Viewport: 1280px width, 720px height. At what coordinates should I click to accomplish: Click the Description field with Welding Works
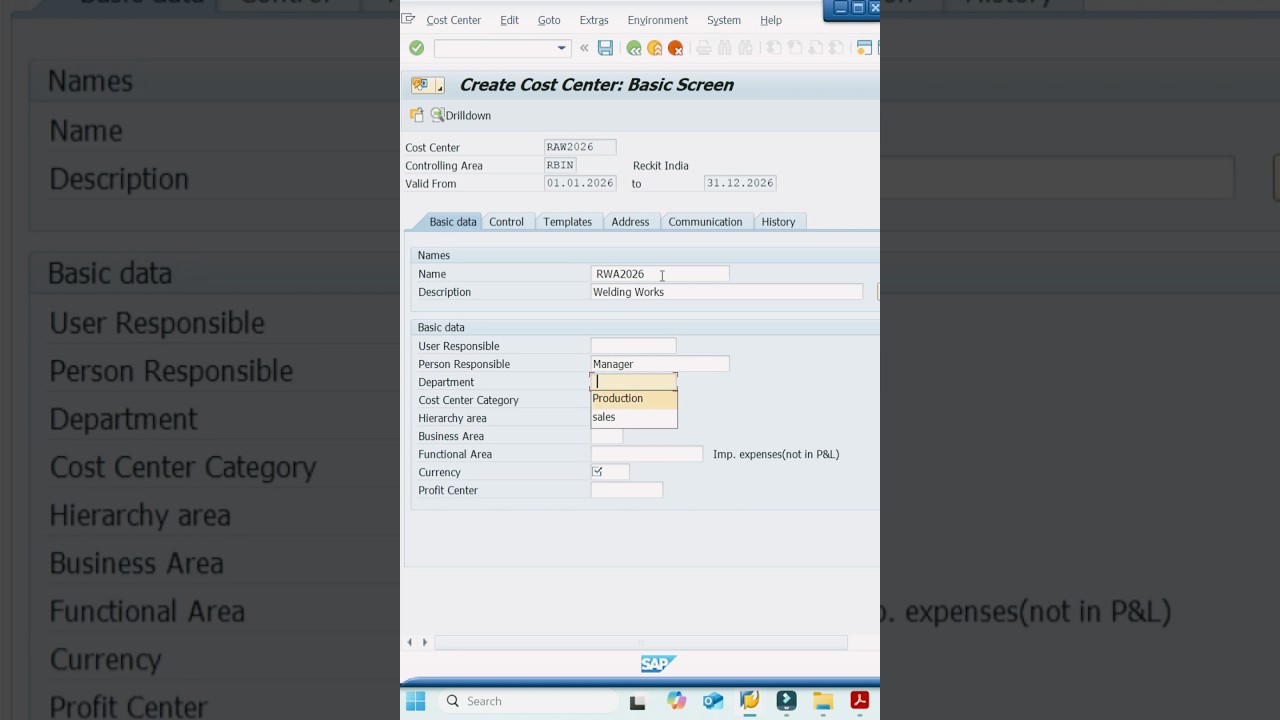(x=727, y=292)
